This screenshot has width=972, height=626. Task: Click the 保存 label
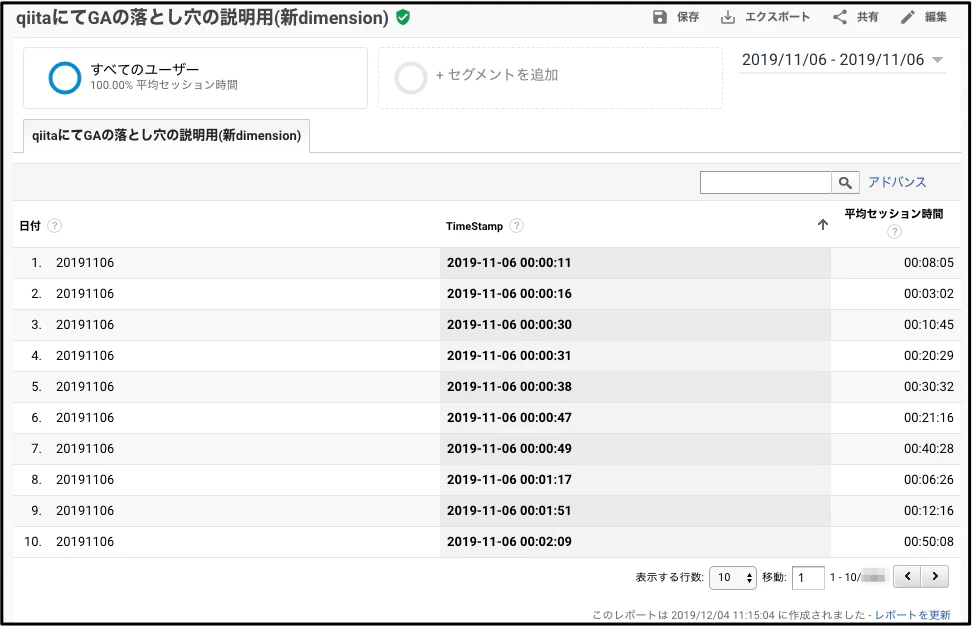(x=688, y=17)
